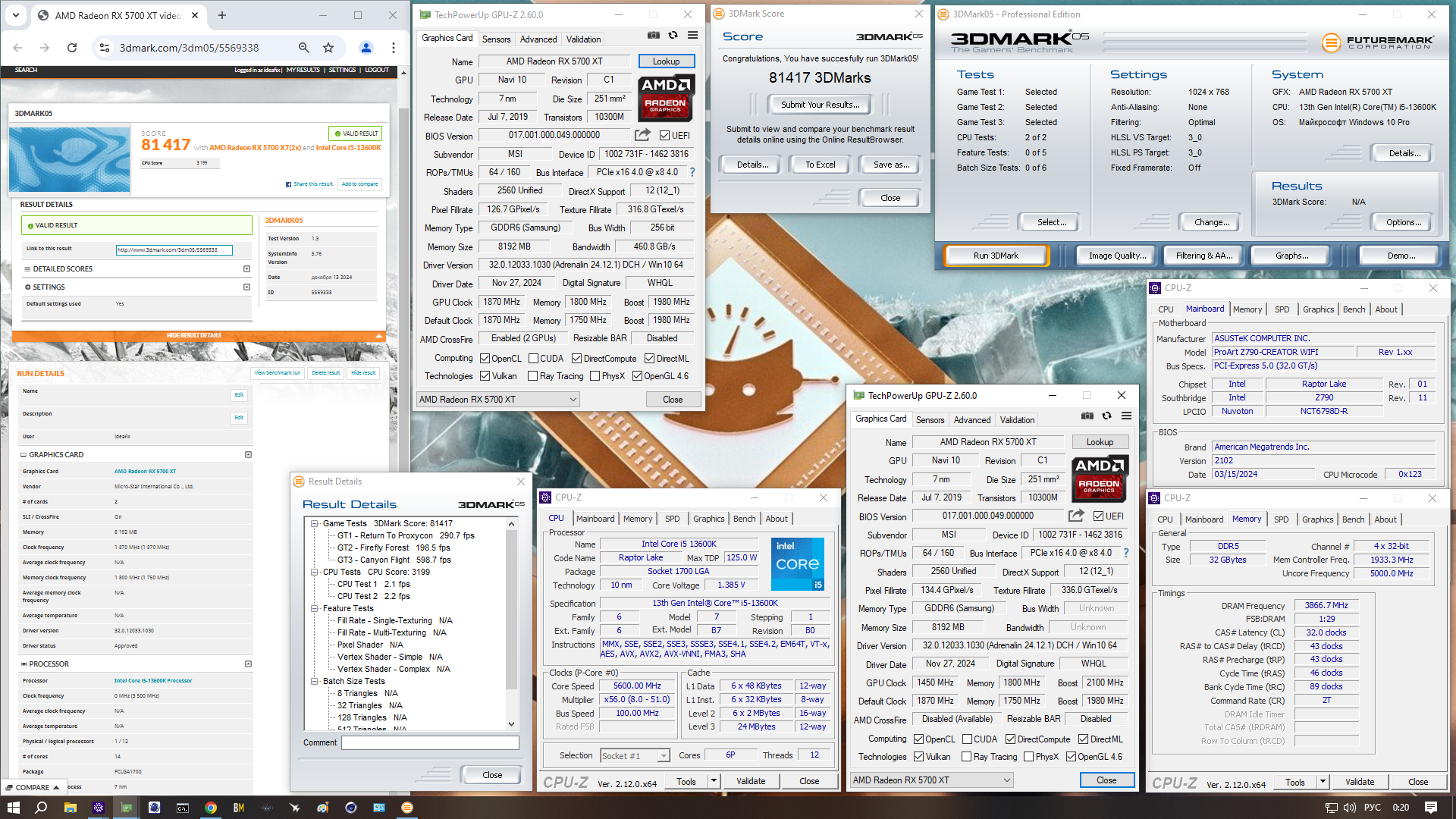The height and width of the screenshot is (819, 1456).
Task: Click Submit Your Results button
Action: coord(820,105)
